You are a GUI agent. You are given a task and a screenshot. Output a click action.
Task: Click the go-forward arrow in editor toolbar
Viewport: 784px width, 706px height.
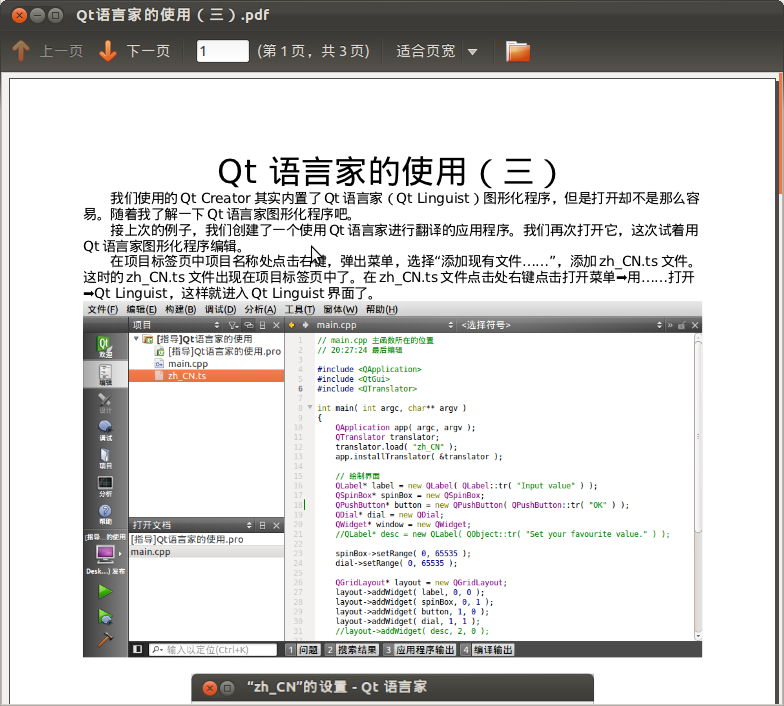click(306, 325)
